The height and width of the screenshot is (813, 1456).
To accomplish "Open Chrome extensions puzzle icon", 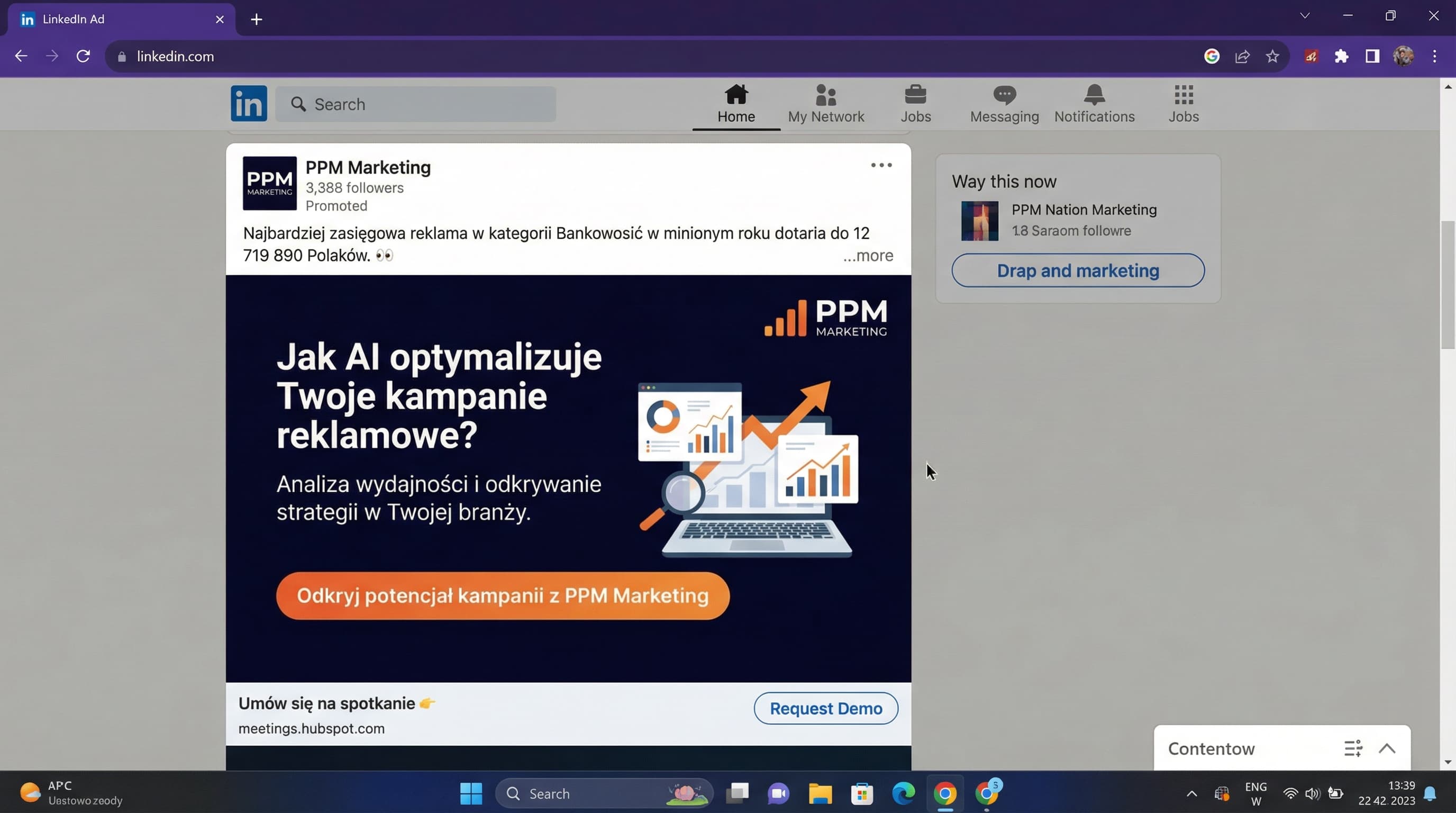I will coord(1342,56).
